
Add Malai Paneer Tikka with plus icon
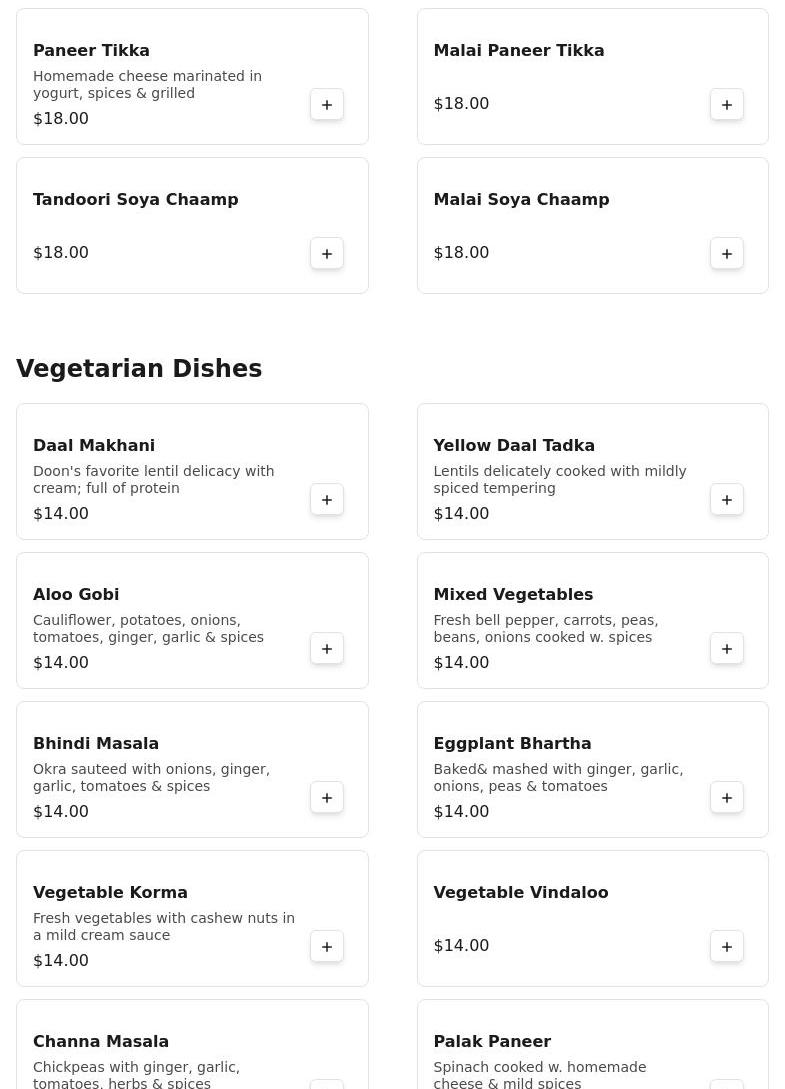click(x=727, y=105)
